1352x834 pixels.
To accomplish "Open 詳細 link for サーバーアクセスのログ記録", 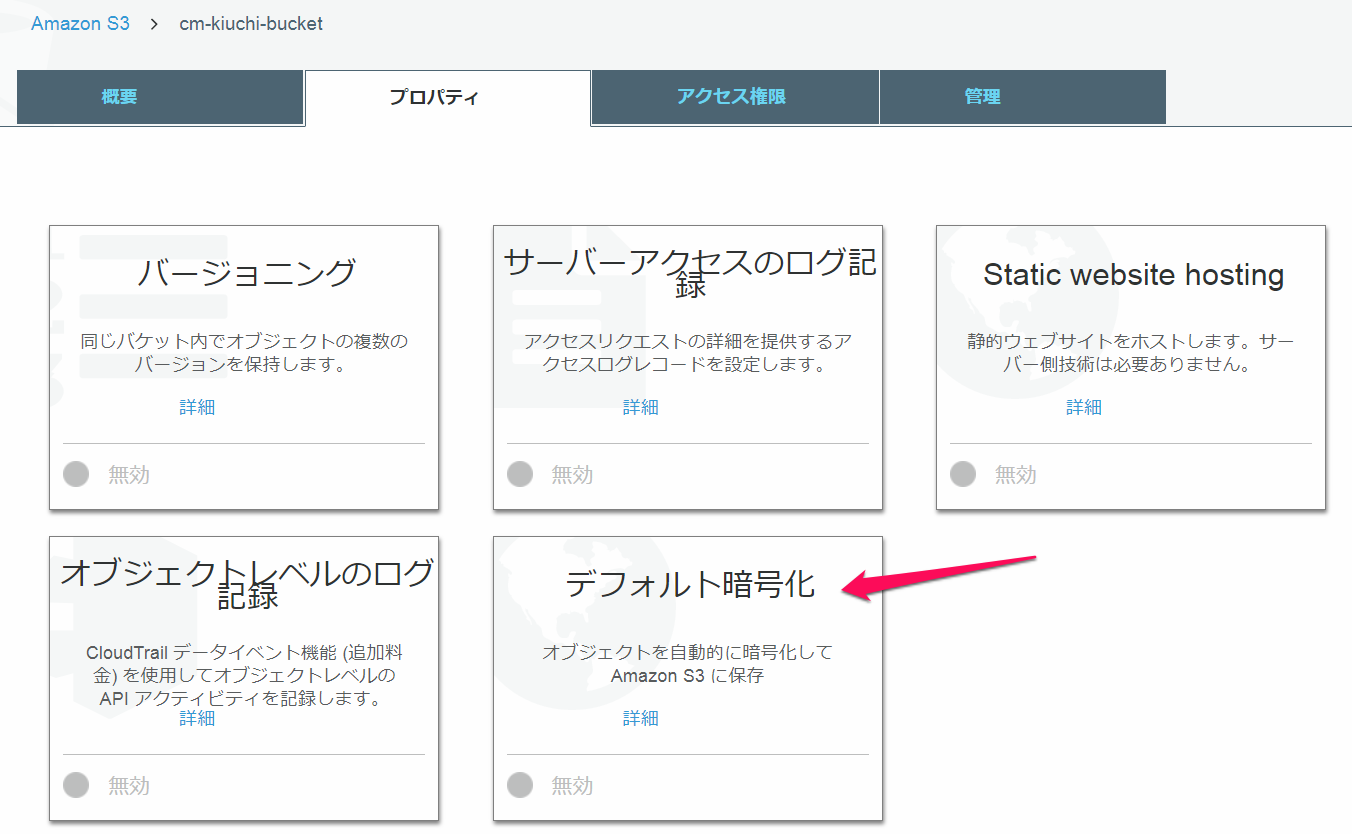I will [640, 407].
